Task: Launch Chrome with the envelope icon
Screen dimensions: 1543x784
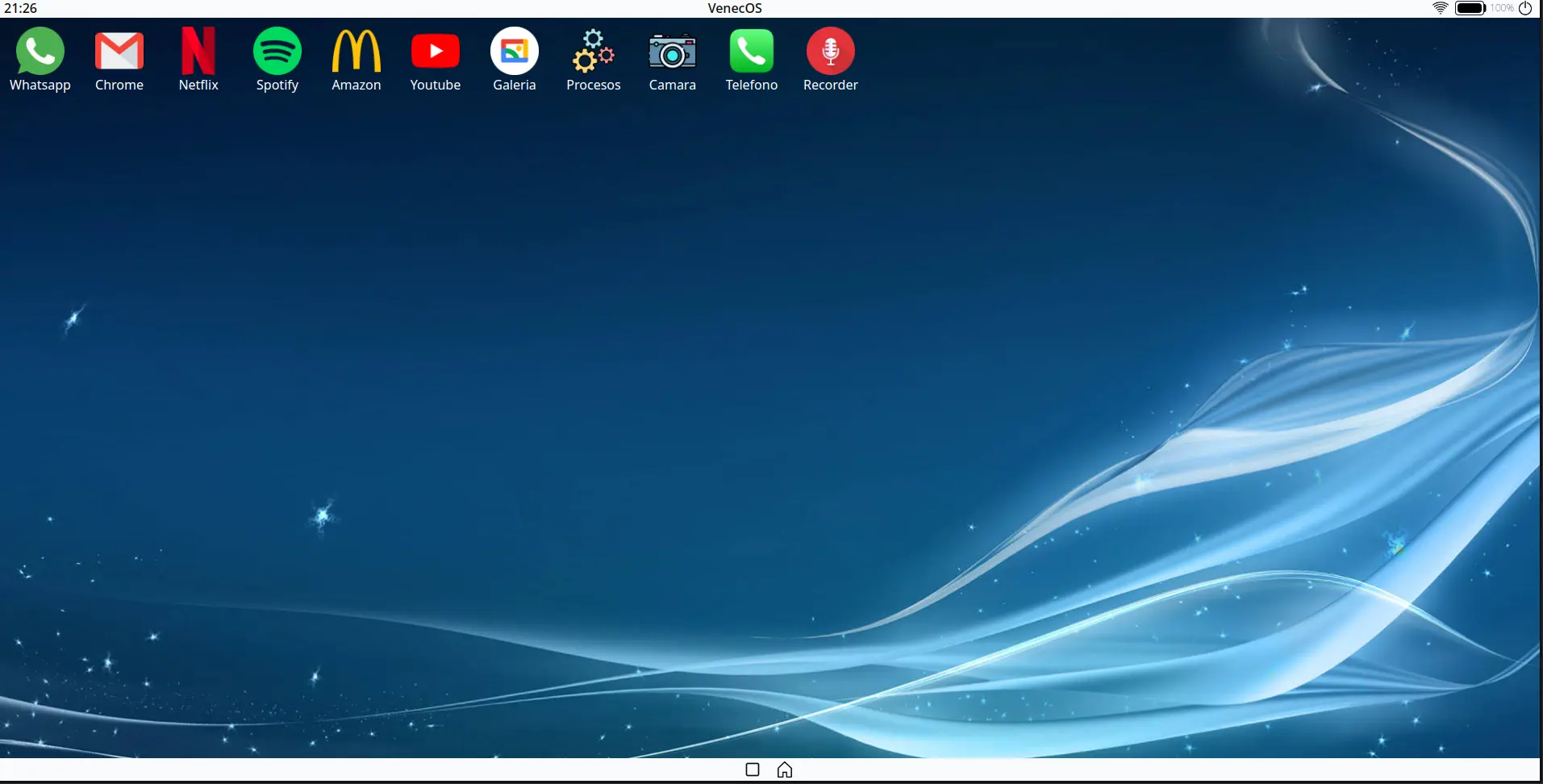Action: (119, 52)
